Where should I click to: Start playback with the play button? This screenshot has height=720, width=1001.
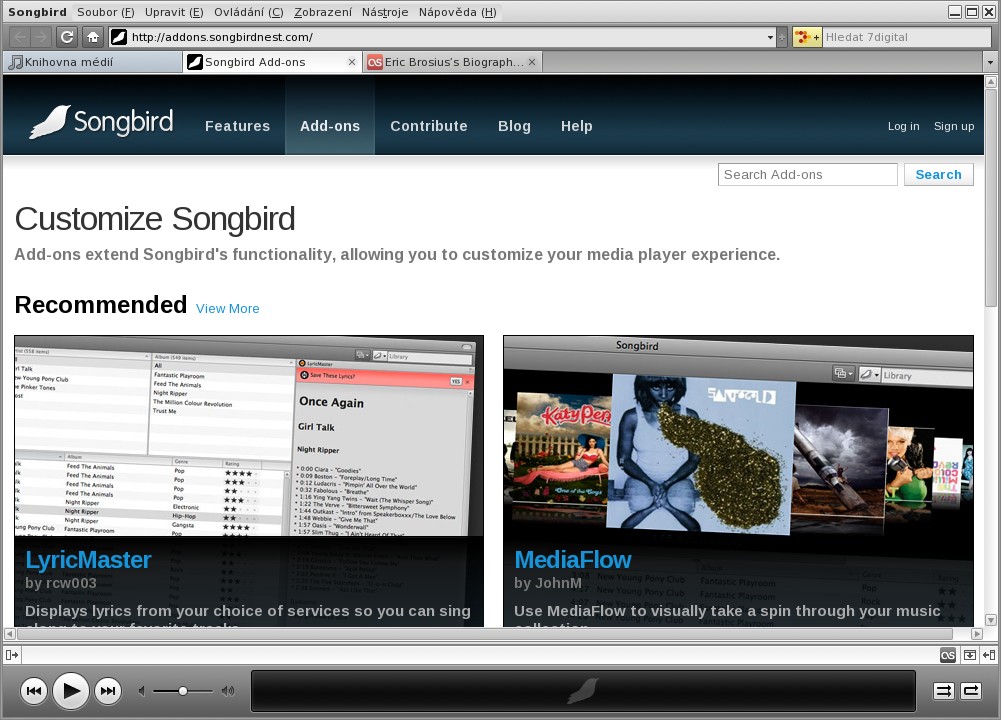pyautogui.click(x=71, y=691)
